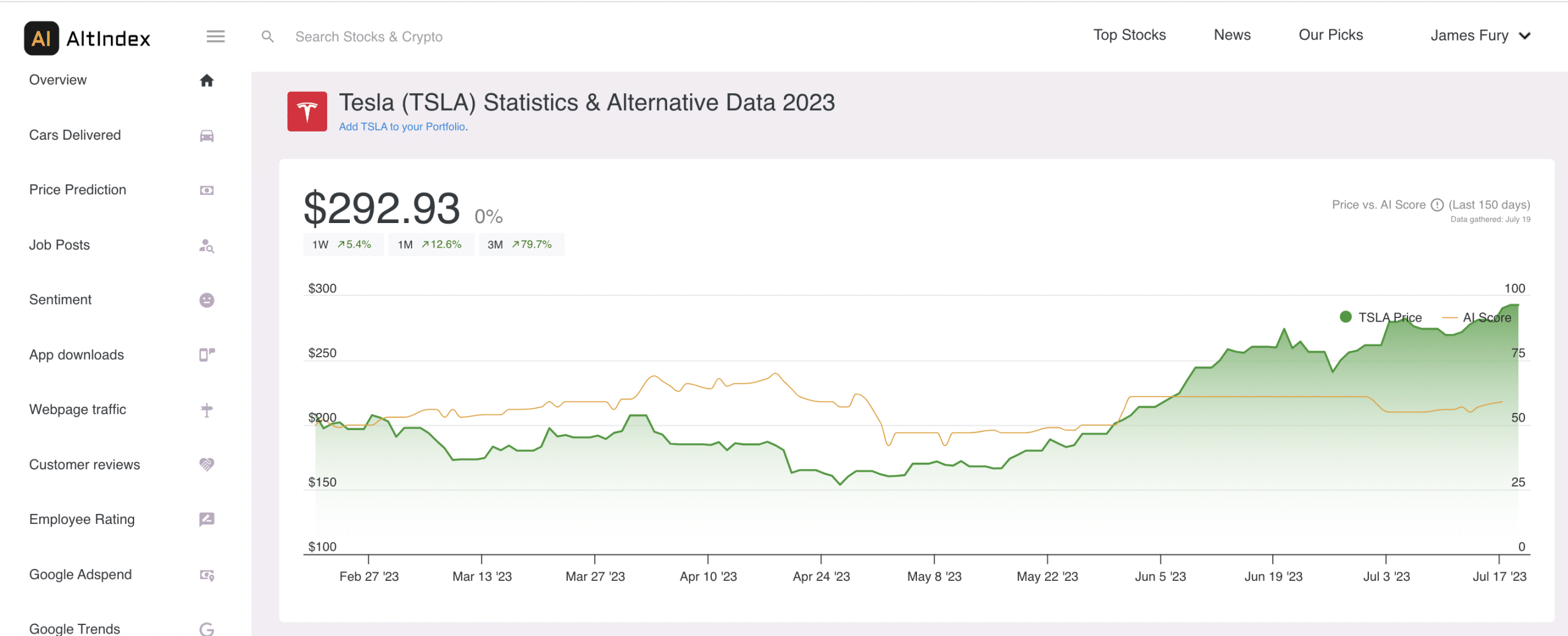Click the Employee Rating review icon
The image size is (1568, 636).
pos(207,520)
